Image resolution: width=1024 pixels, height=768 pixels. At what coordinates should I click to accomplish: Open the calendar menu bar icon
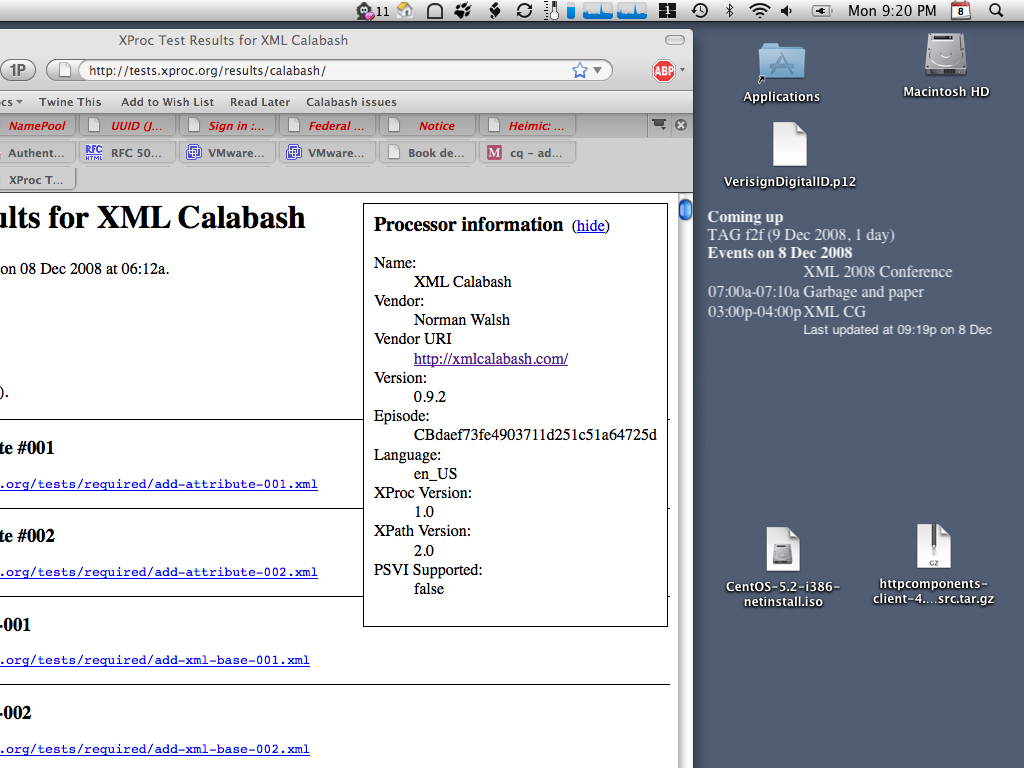[x=960, y=10]
